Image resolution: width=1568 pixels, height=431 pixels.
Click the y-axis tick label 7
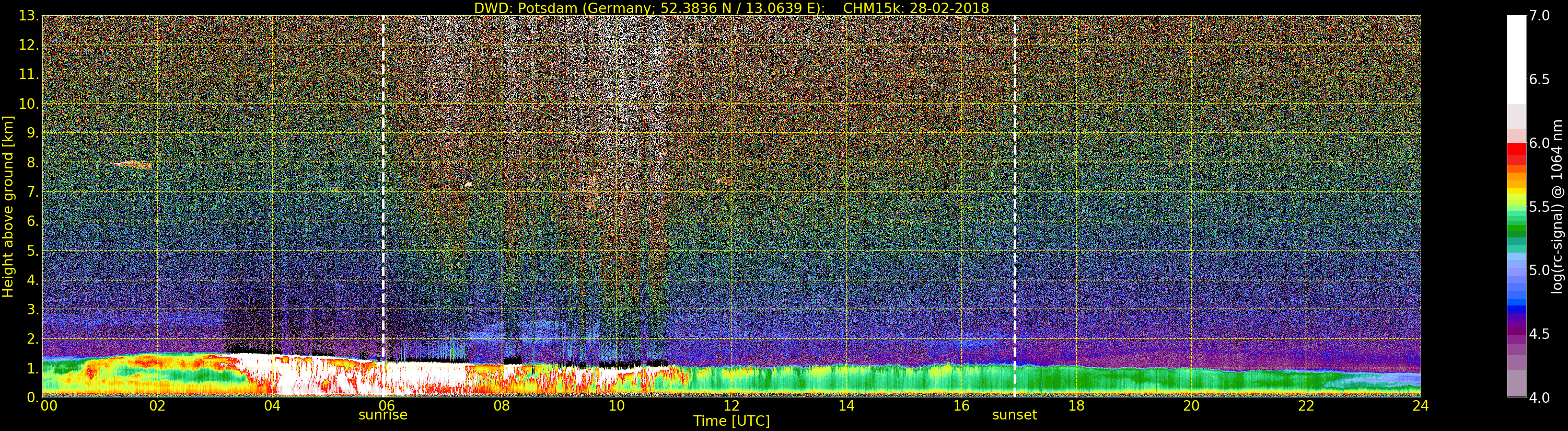pos(33,192)
